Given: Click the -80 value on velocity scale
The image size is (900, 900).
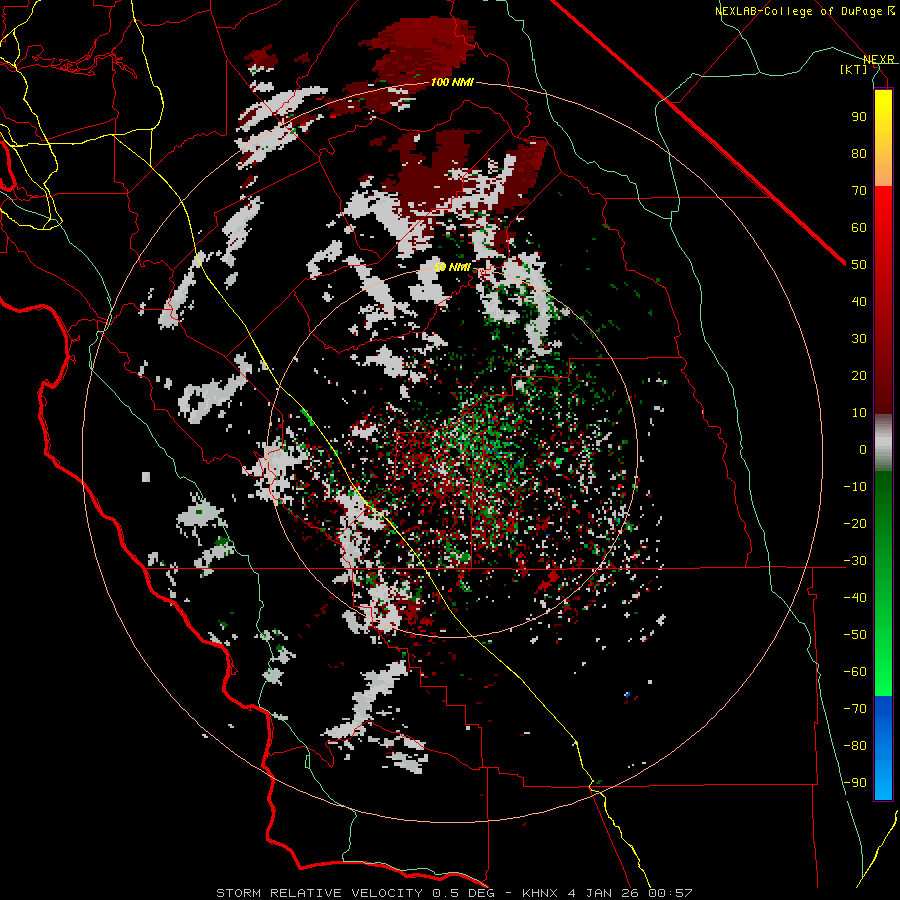Looking at the screenshot, I should point(855,746).
